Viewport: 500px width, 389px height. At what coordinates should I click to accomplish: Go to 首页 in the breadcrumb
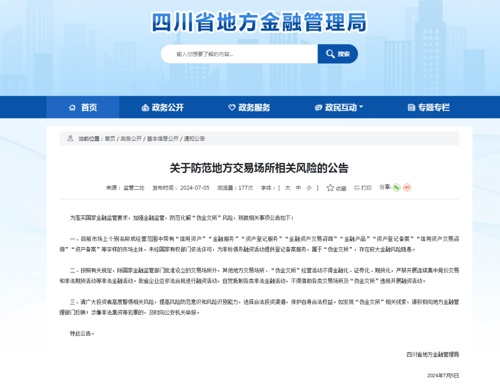[x=110, y=139]
